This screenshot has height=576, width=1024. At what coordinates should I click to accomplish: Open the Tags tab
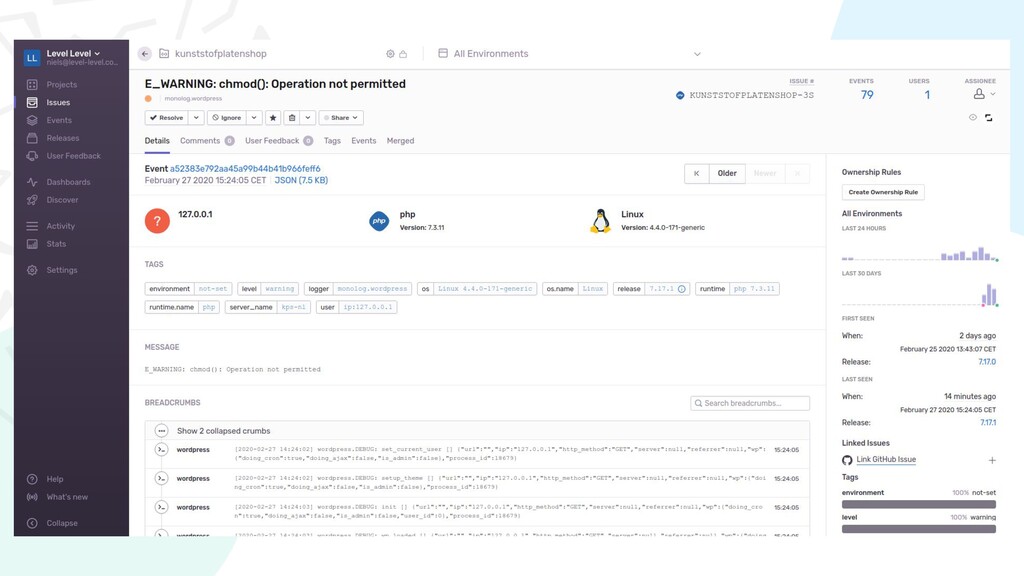tap(332, 141)
